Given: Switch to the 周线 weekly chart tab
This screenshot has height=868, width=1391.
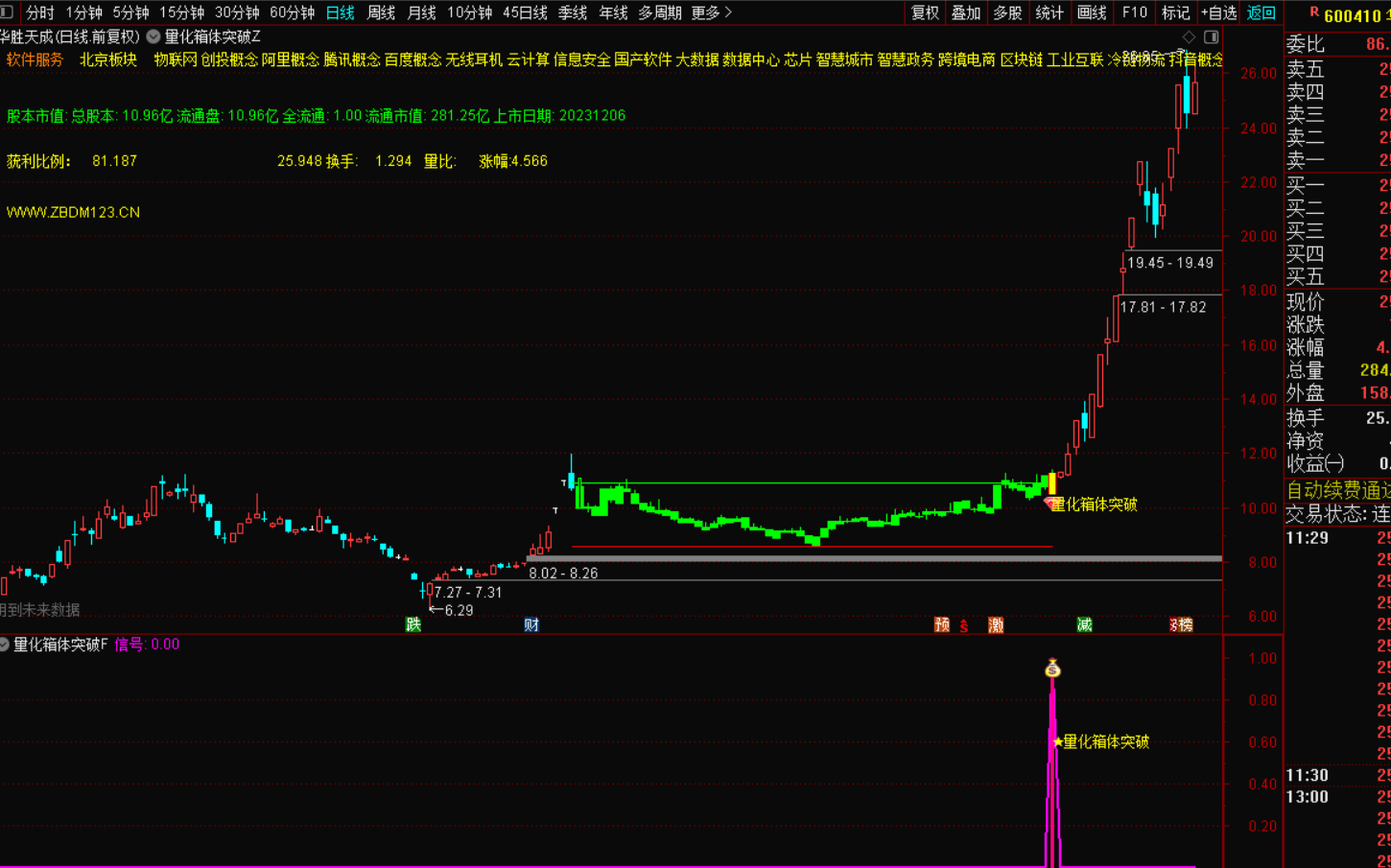Looking at the screenshot, I should pyautogui.click(x=381, y=12).
